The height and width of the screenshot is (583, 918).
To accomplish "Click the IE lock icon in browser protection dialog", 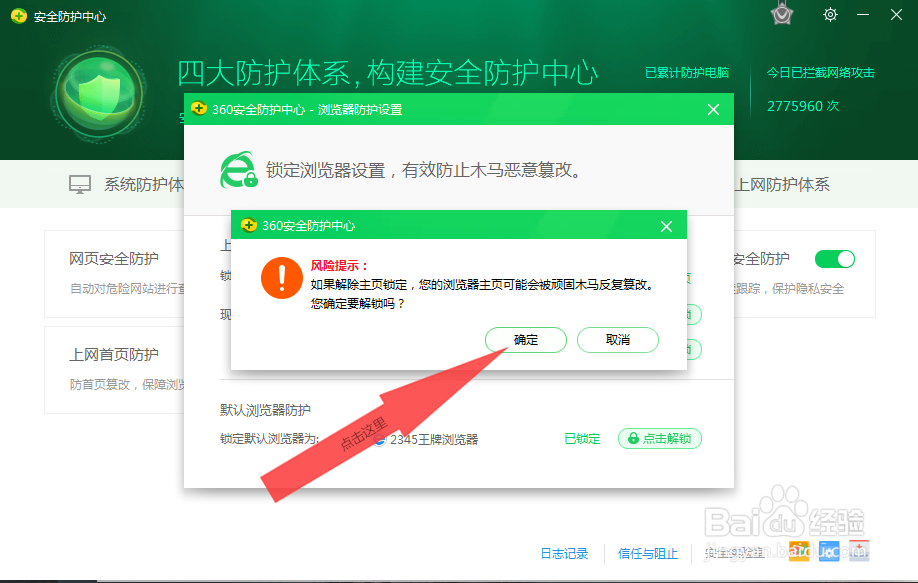I will click(x=239, y=170).
